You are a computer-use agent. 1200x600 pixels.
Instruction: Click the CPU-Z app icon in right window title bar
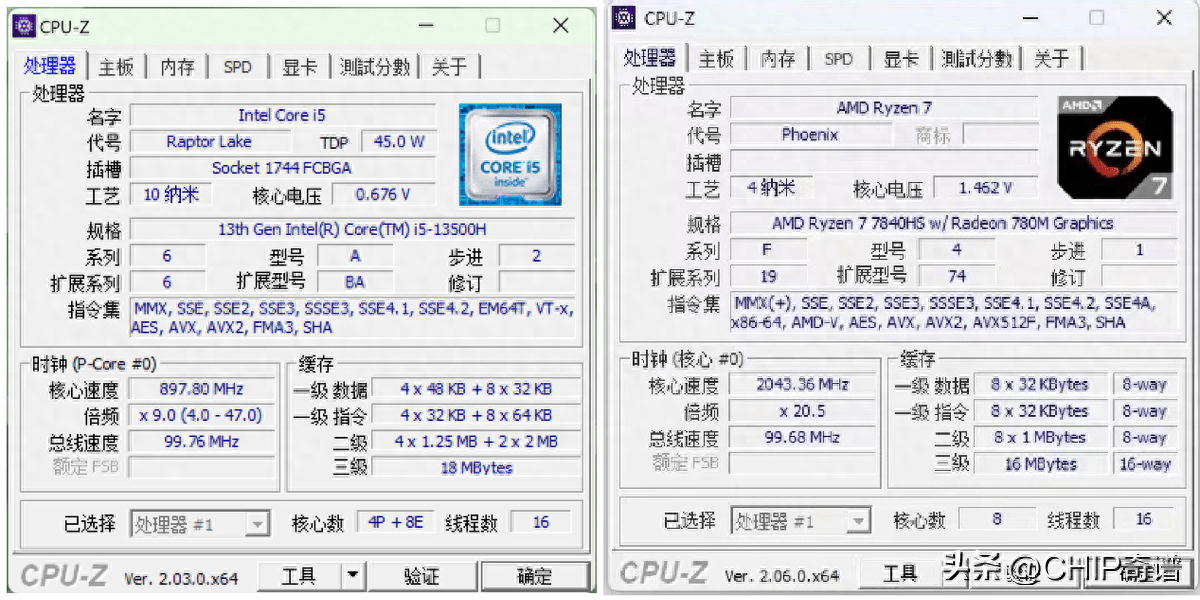626,17
